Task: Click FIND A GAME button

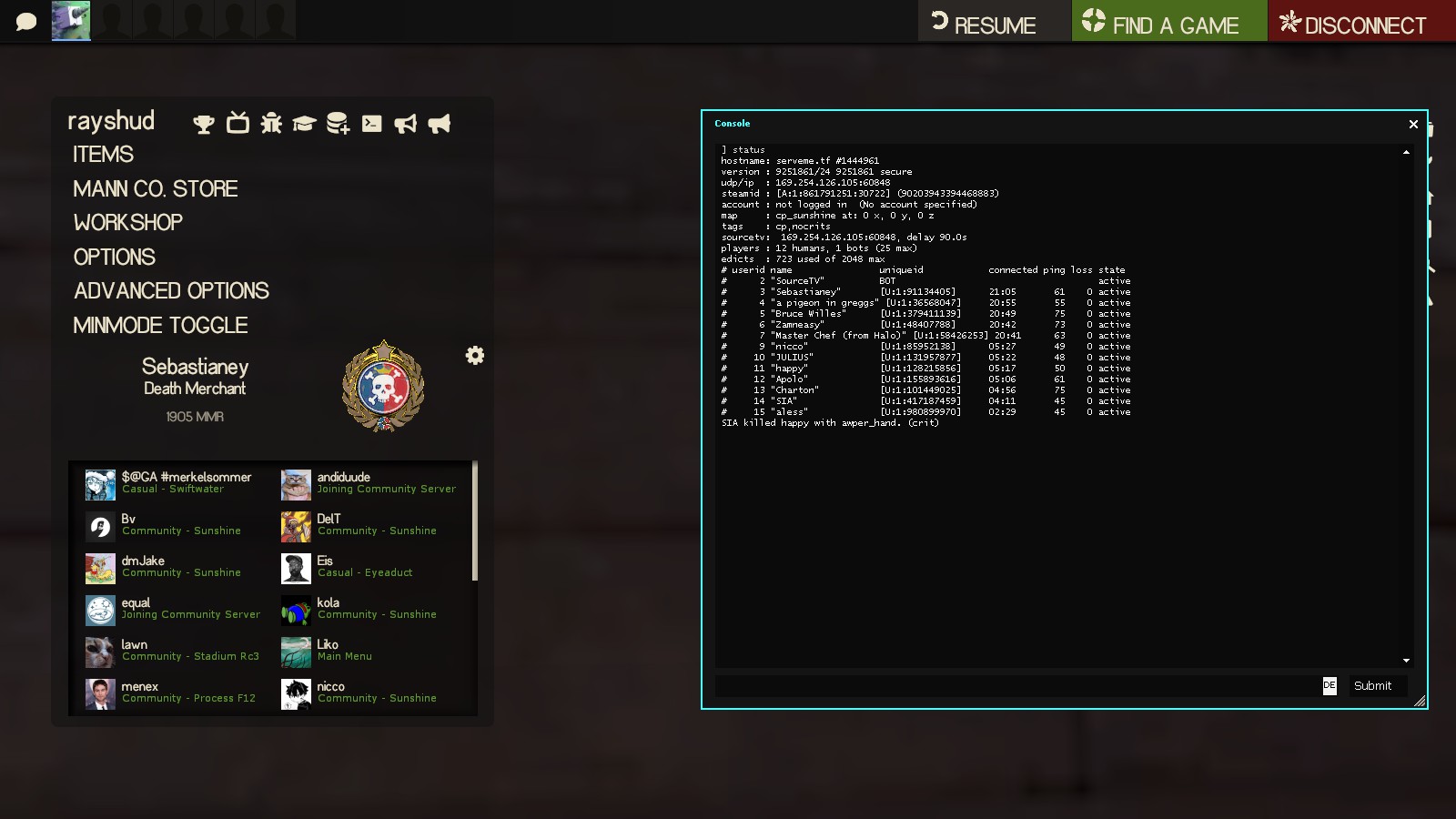Action: click(1169, 21)
